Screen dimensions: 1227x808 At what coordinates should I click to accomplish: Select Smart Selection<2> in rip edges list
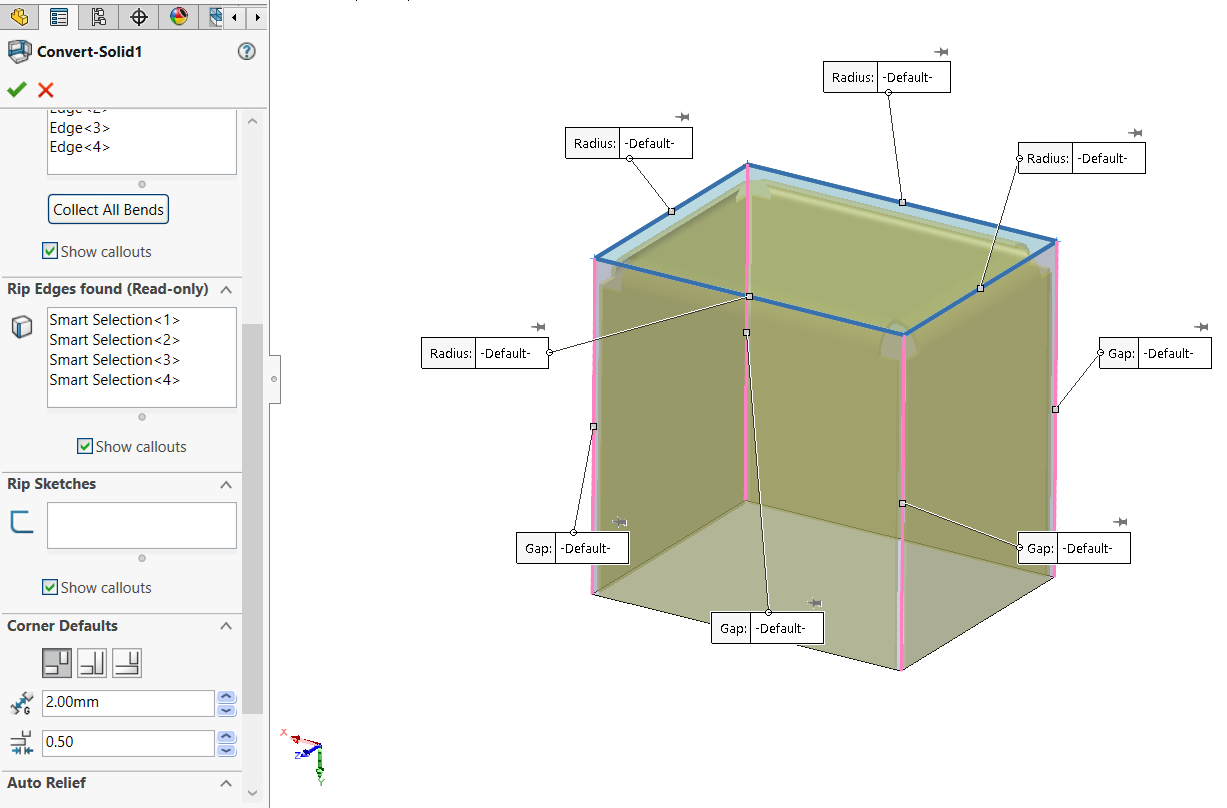tap(115, 340)
